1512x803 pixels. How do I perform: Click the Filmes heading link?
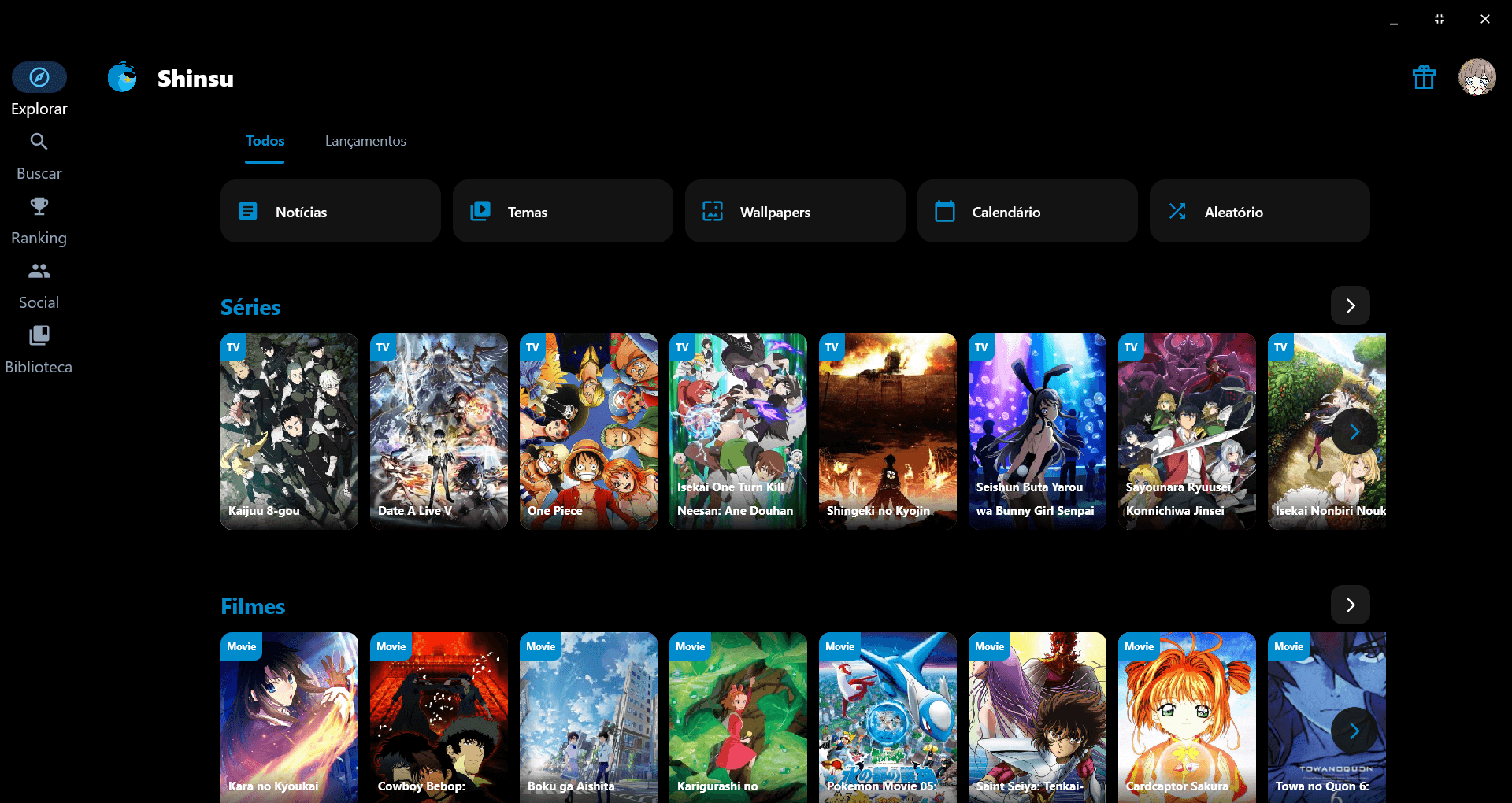click(x=253, y=606)
